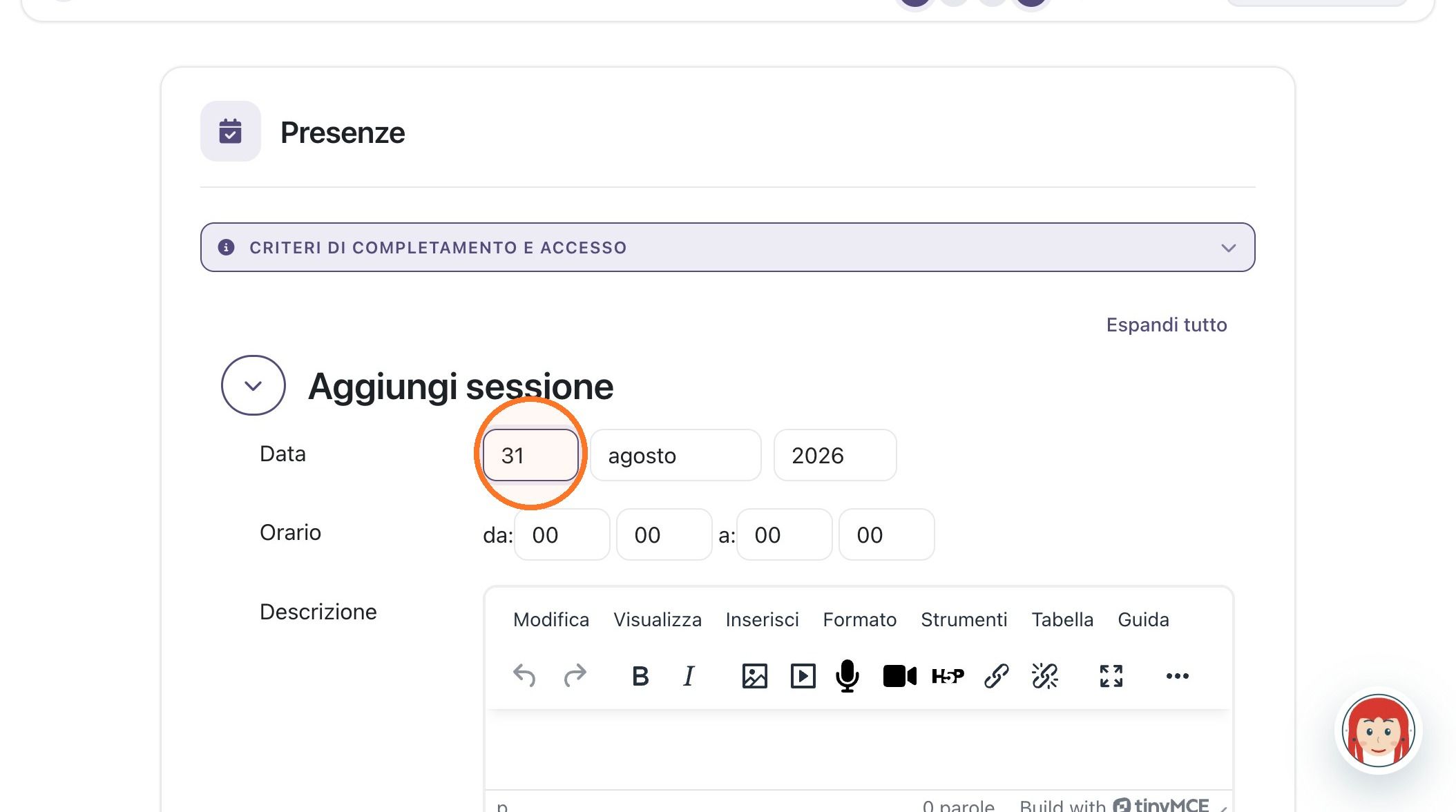Open the year dropdown showing 2026

coord(835,455)
